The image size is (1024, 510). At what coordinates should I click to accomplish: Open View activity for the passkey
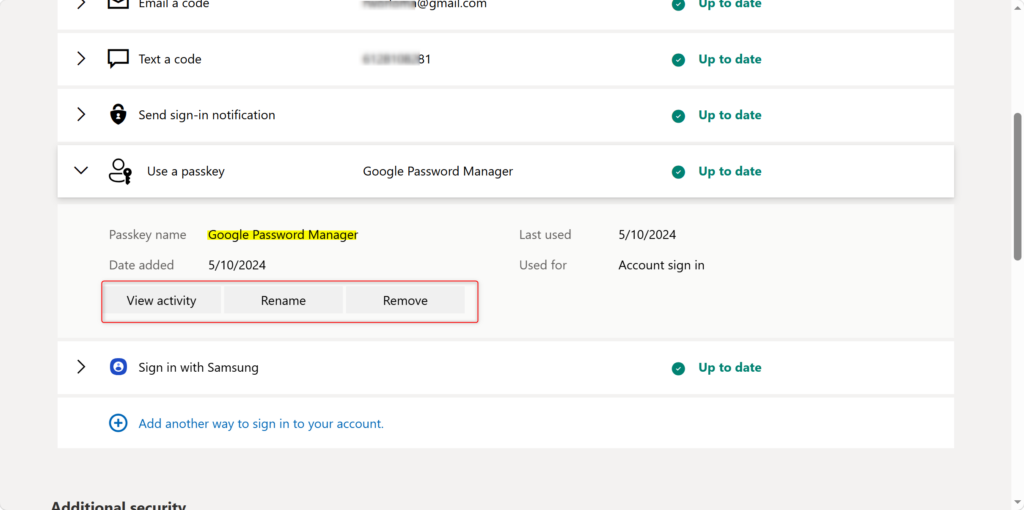pos(161,300)
